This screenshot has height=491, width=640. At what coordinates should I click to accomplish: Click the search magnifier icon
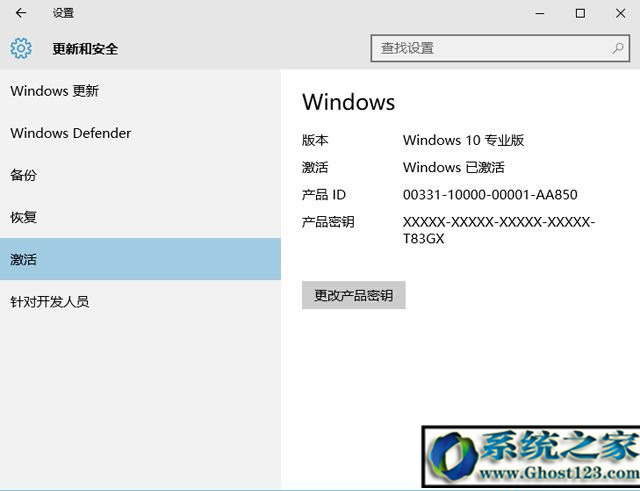click(x=618, y=48)
